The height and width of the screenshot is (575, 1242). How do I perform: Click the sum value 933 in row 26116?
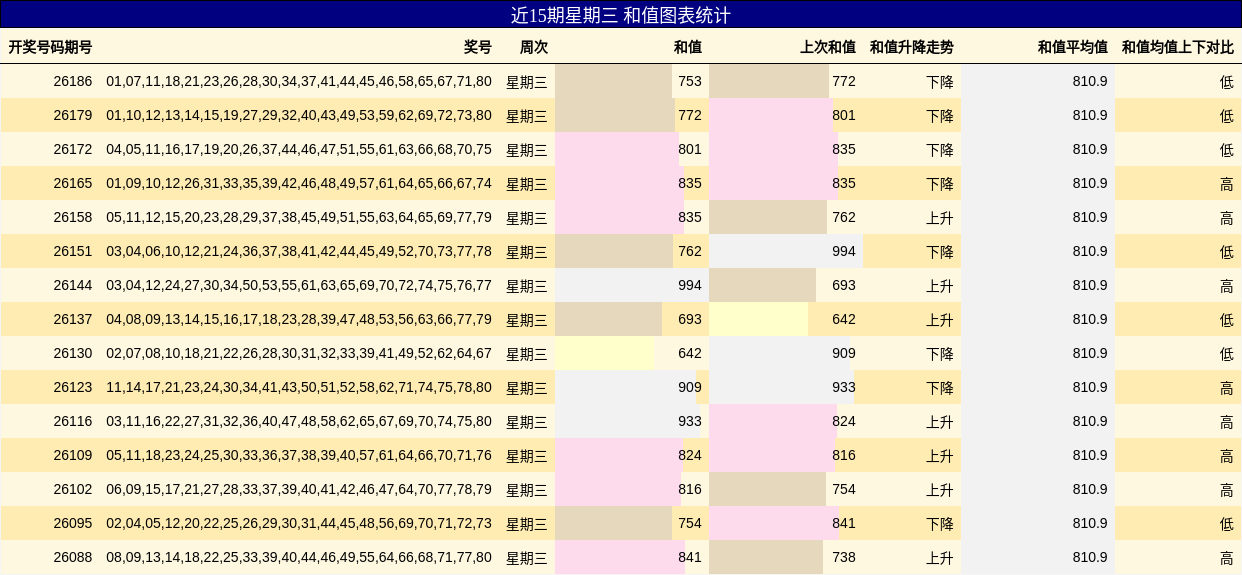[x=690, y=421]
